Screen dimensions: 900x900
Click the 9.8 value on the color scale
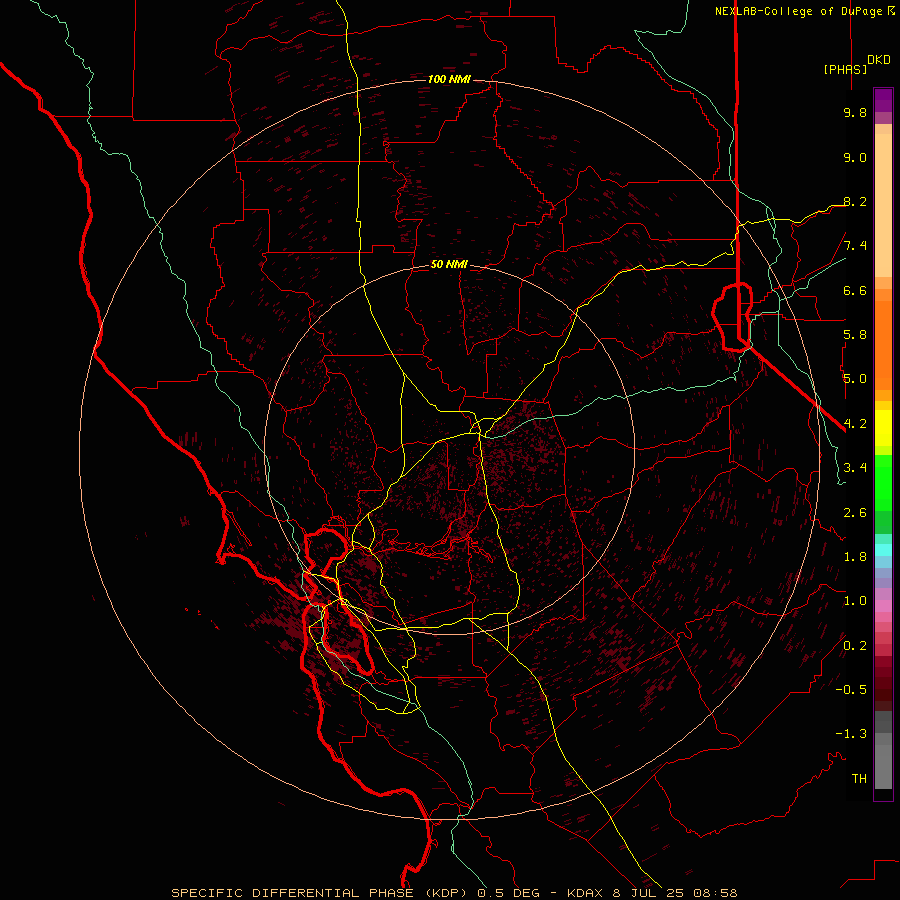[855, 113]
